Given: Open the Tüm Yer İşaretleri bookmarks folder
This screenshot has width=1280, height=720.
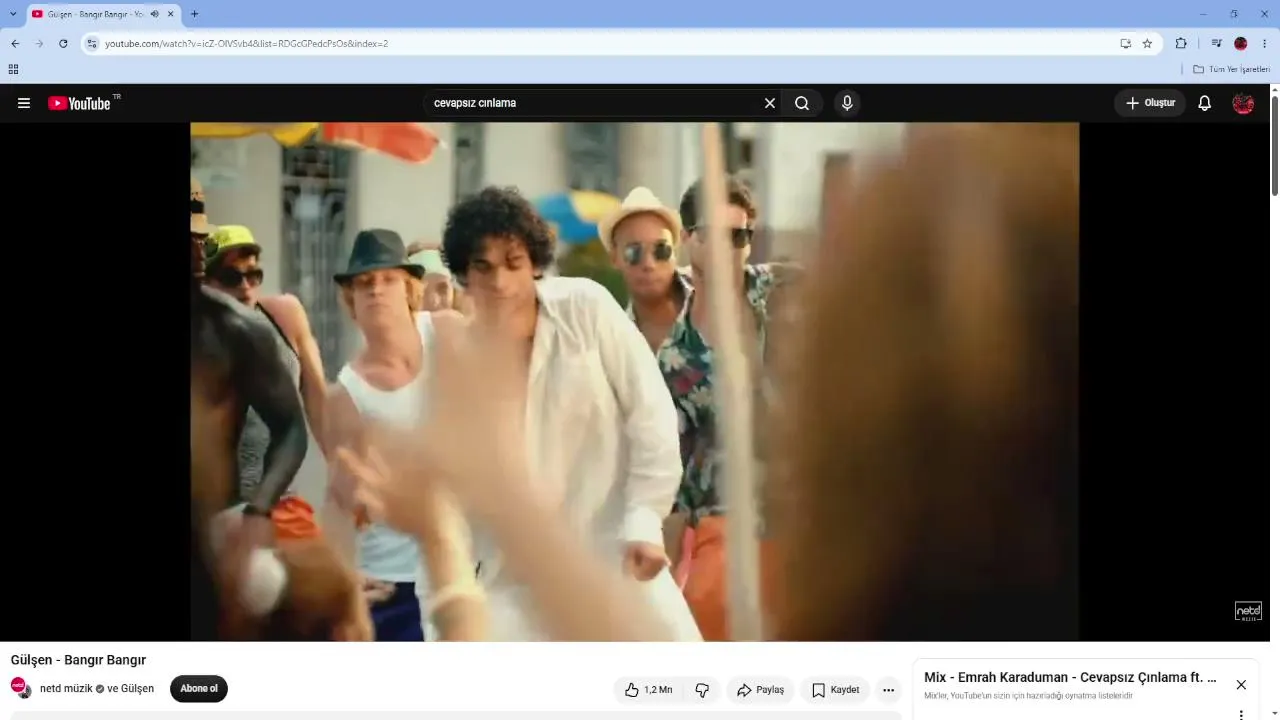Looking at the screenshot, I should [1231, 69].
